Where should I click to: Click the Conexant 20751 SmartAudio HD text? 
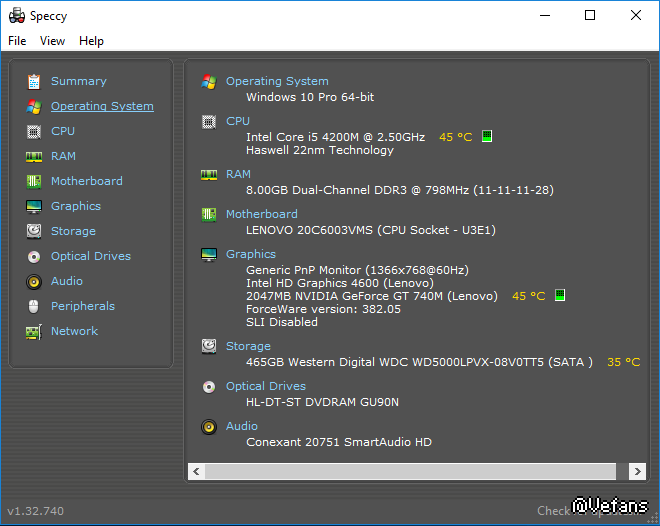339,442
